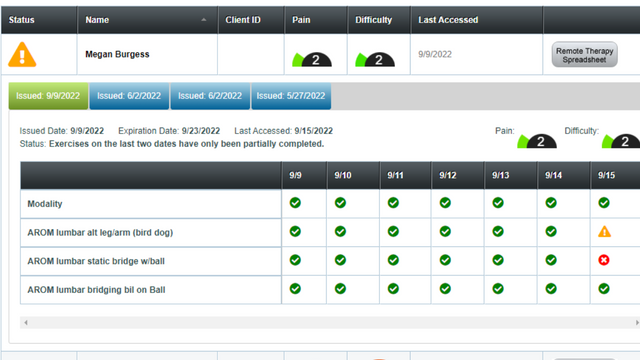Screen dimensions: 640x360
Task: Click the pain gauge in Megan Burgess's row
Action: click(x=312, y=60)
